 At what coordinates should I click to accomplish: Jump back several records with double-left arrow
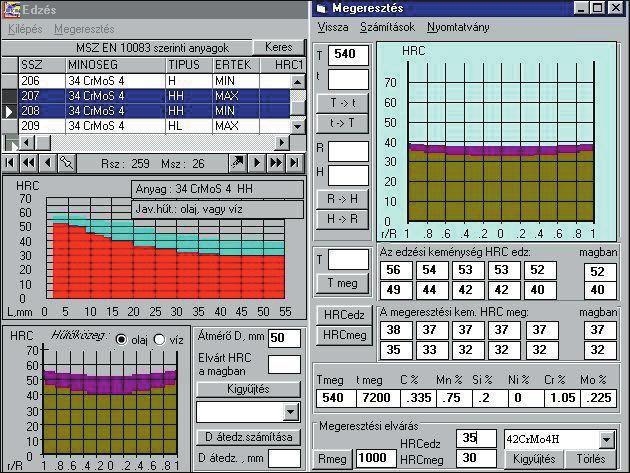pos(29,163)
